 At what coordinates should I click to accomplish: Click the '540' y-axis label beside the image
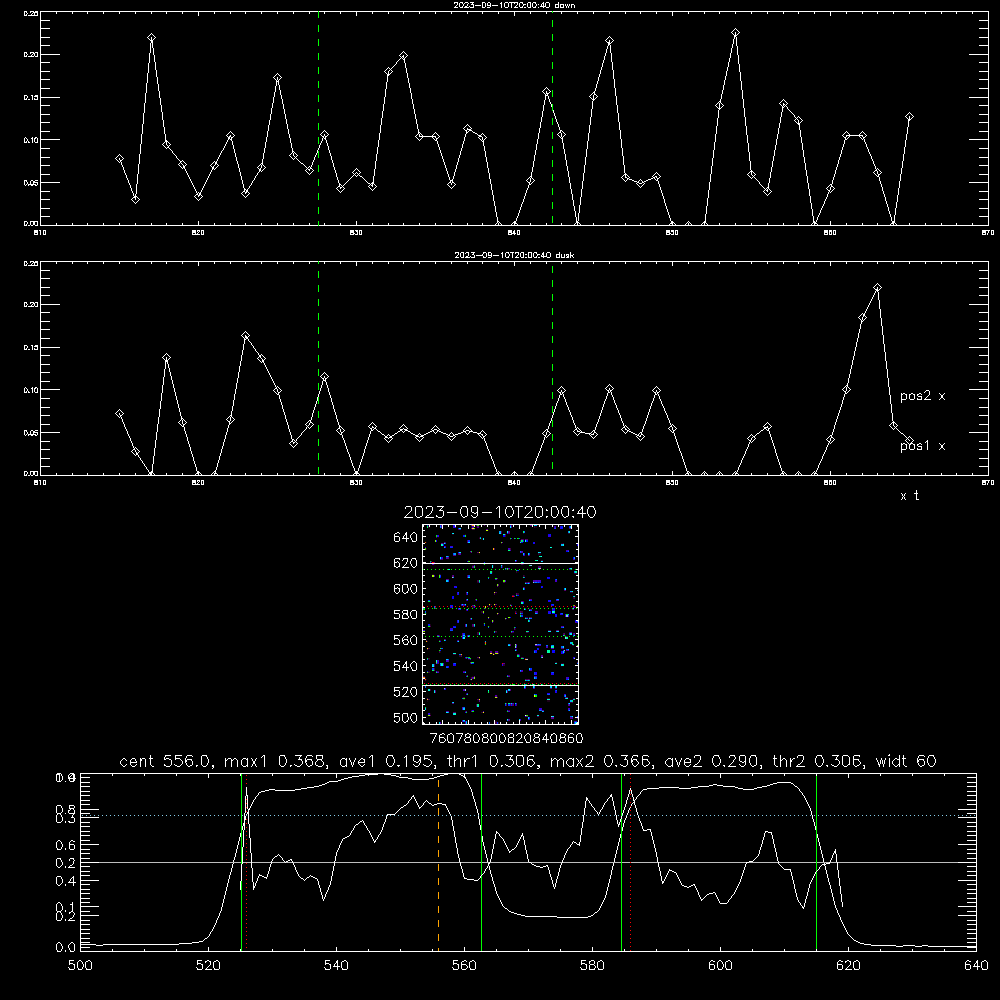coord(406,666)
